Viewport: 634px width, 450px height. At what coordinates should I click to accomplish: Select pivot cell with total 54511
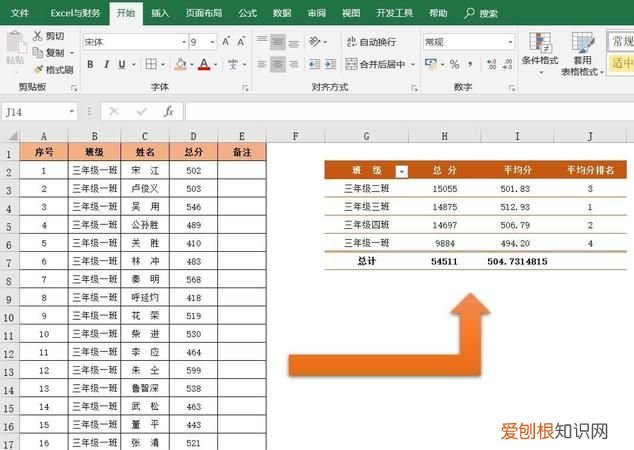444,261
